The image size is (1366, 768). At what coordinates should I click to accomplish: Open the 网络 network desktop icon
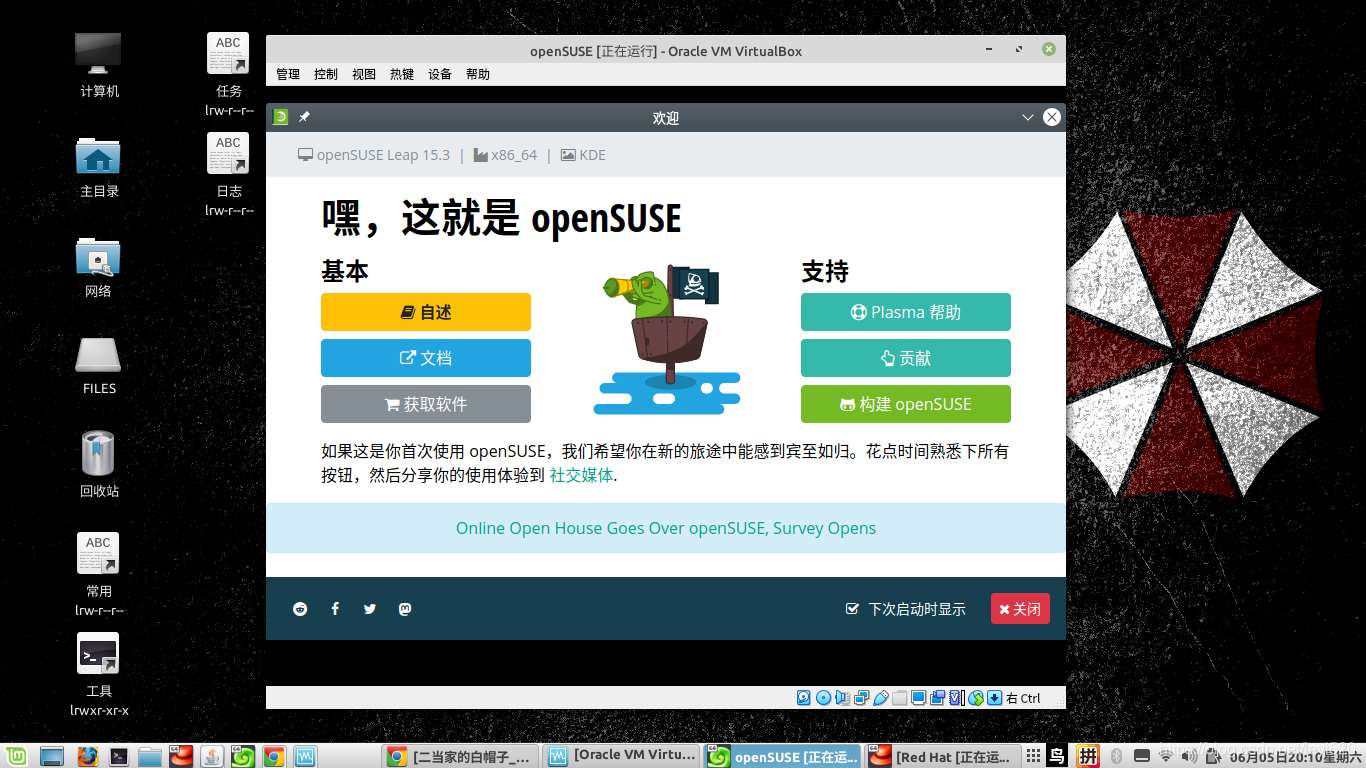(x=99, y=267)
